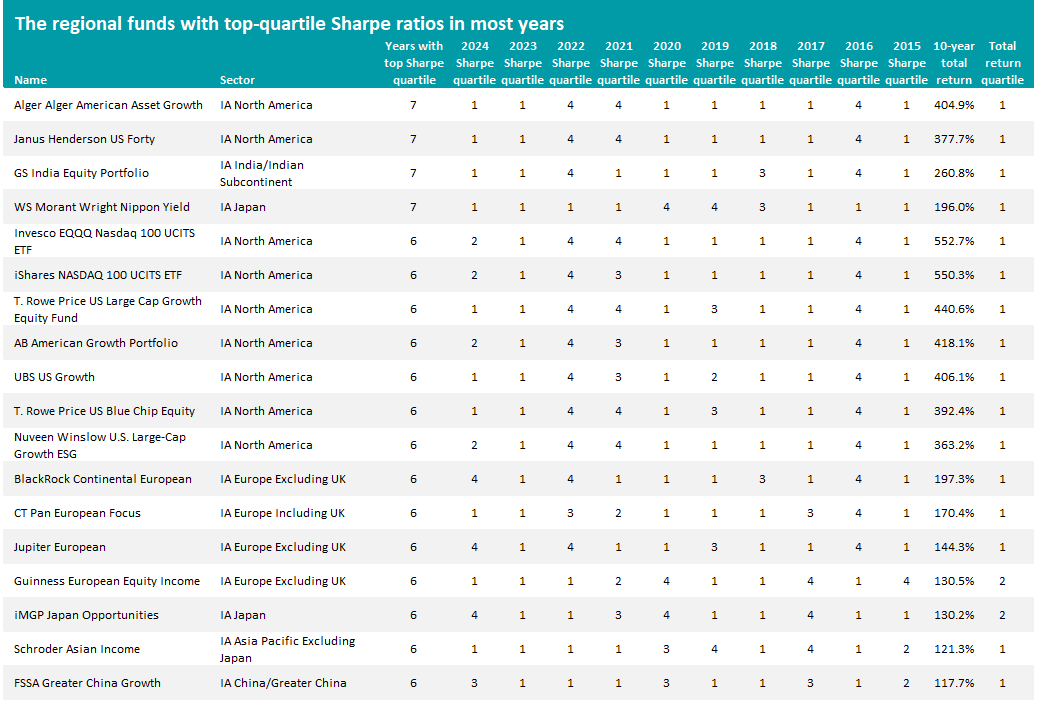This screenshot has width=1042, height=708.
Task: Click the "2023 Sharpe quartile" column header
Action: click(522, 63)
